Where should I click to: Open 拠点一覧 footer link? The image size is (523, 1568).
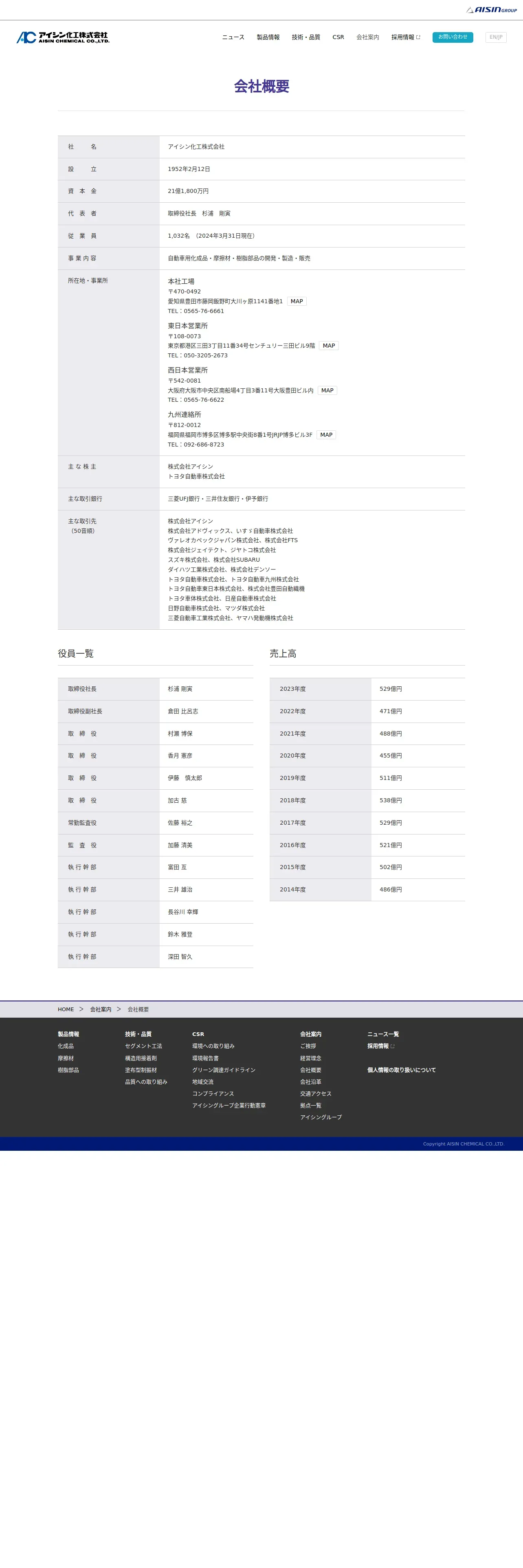310,1106
